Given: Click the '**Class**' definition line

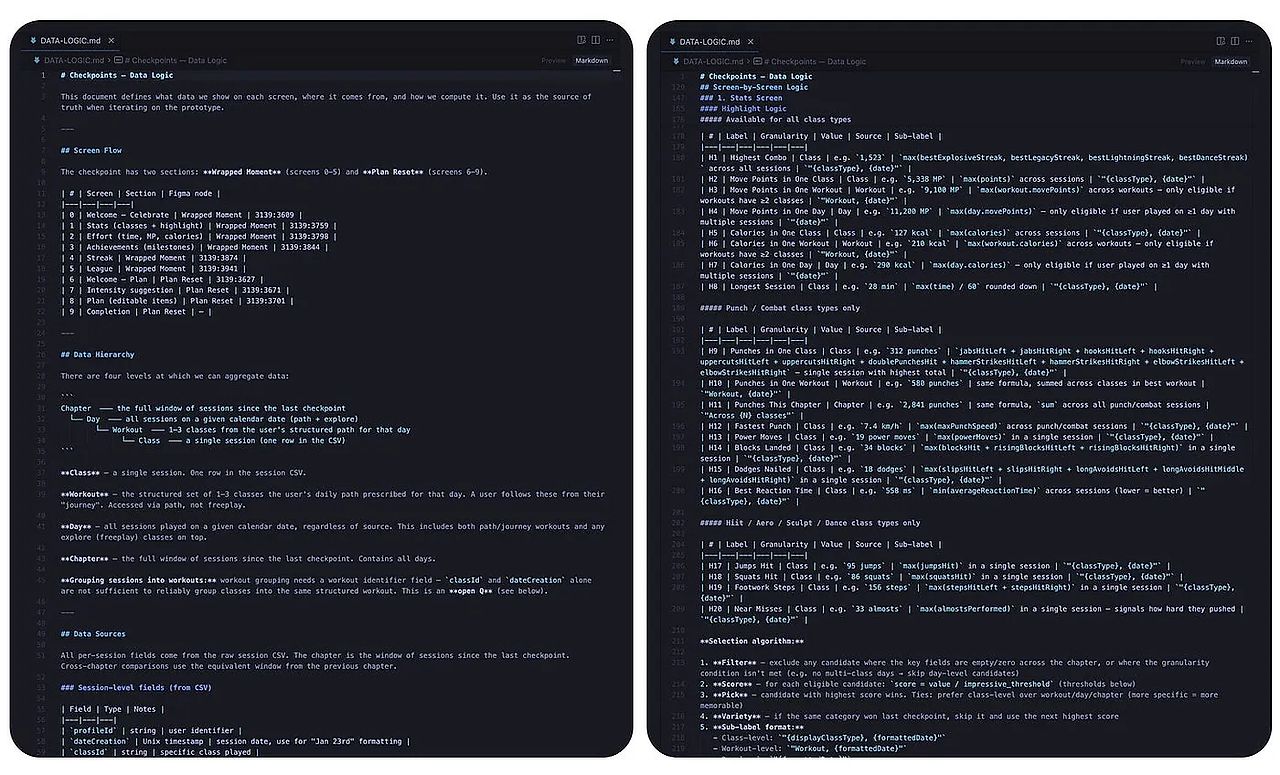Looking at the screenshot, I should pyautogui.click(x=183, y=472).
